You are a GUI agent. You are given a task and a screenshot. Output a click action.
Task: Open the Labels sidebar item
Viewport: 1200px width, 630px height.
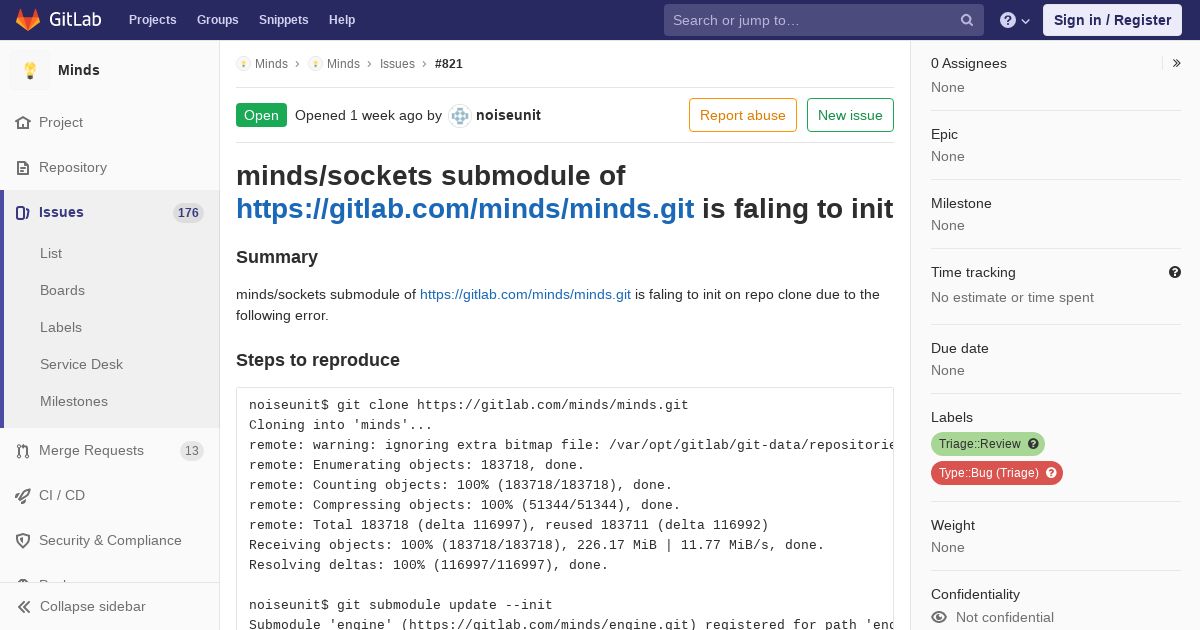[61, 328]
